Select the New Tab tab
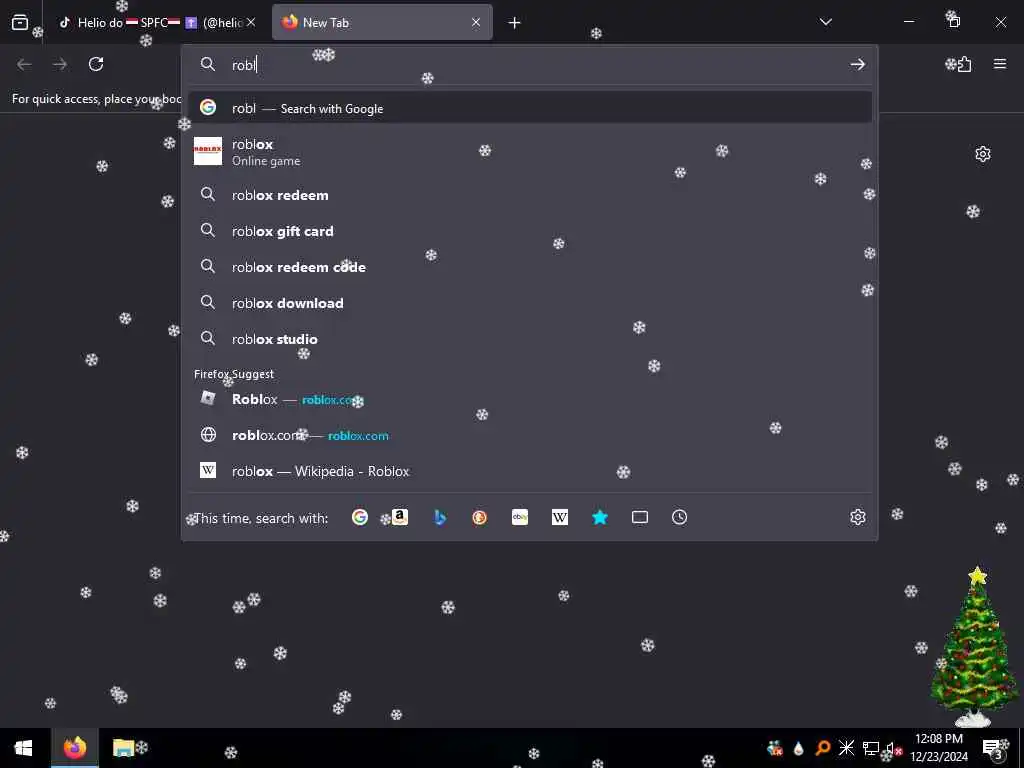Image resolution: width=1024 pixels, height=768 pixels. 382,23
